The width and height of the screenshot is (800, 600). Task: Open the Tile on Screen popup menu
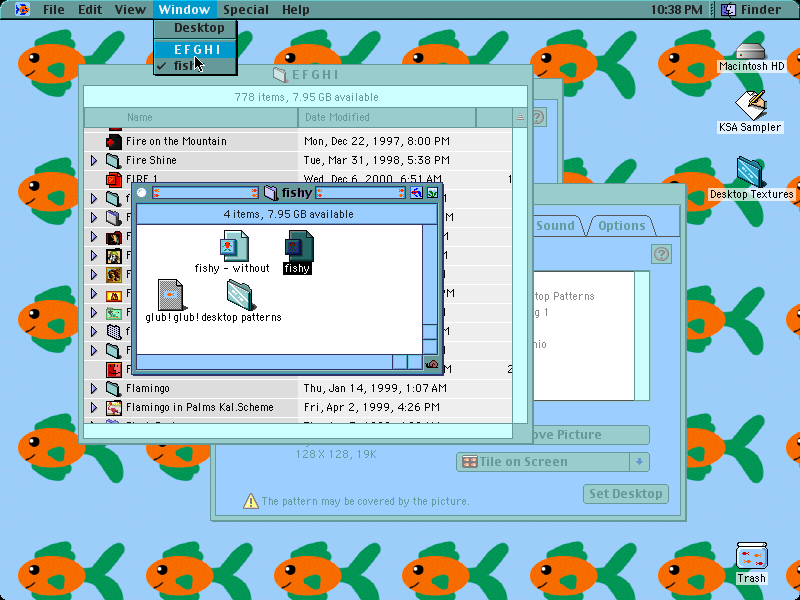click(553, 462)
